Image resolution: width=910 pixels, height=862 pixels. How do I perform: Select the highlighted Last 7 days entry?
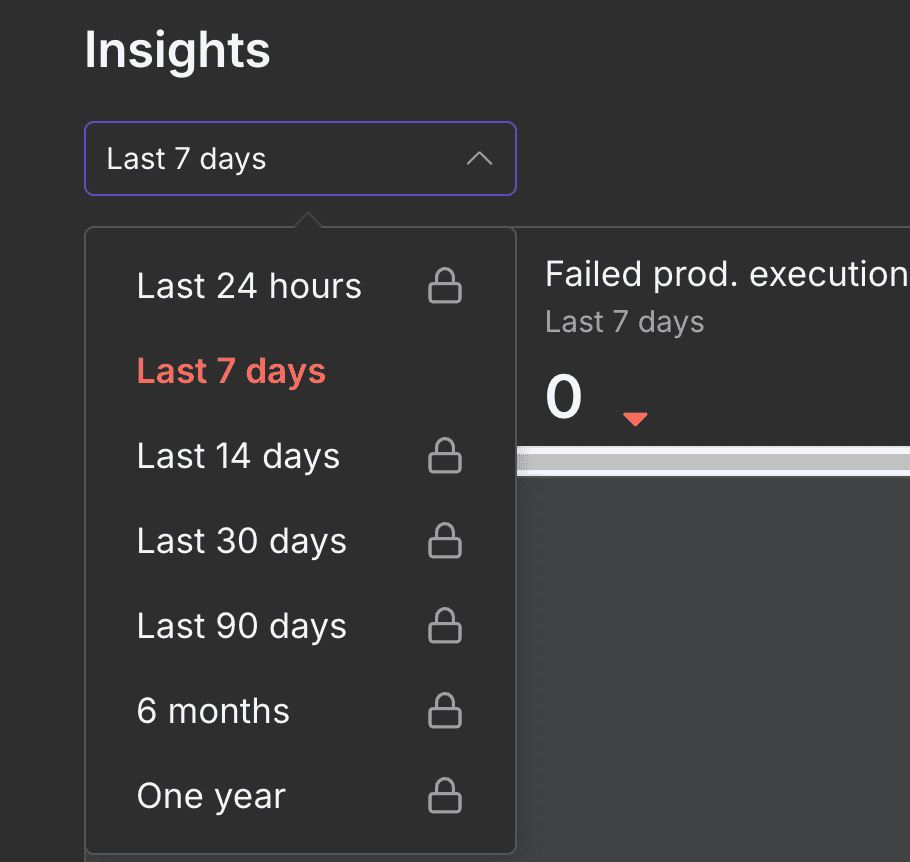pyautogui.click(x=231, y=371)
